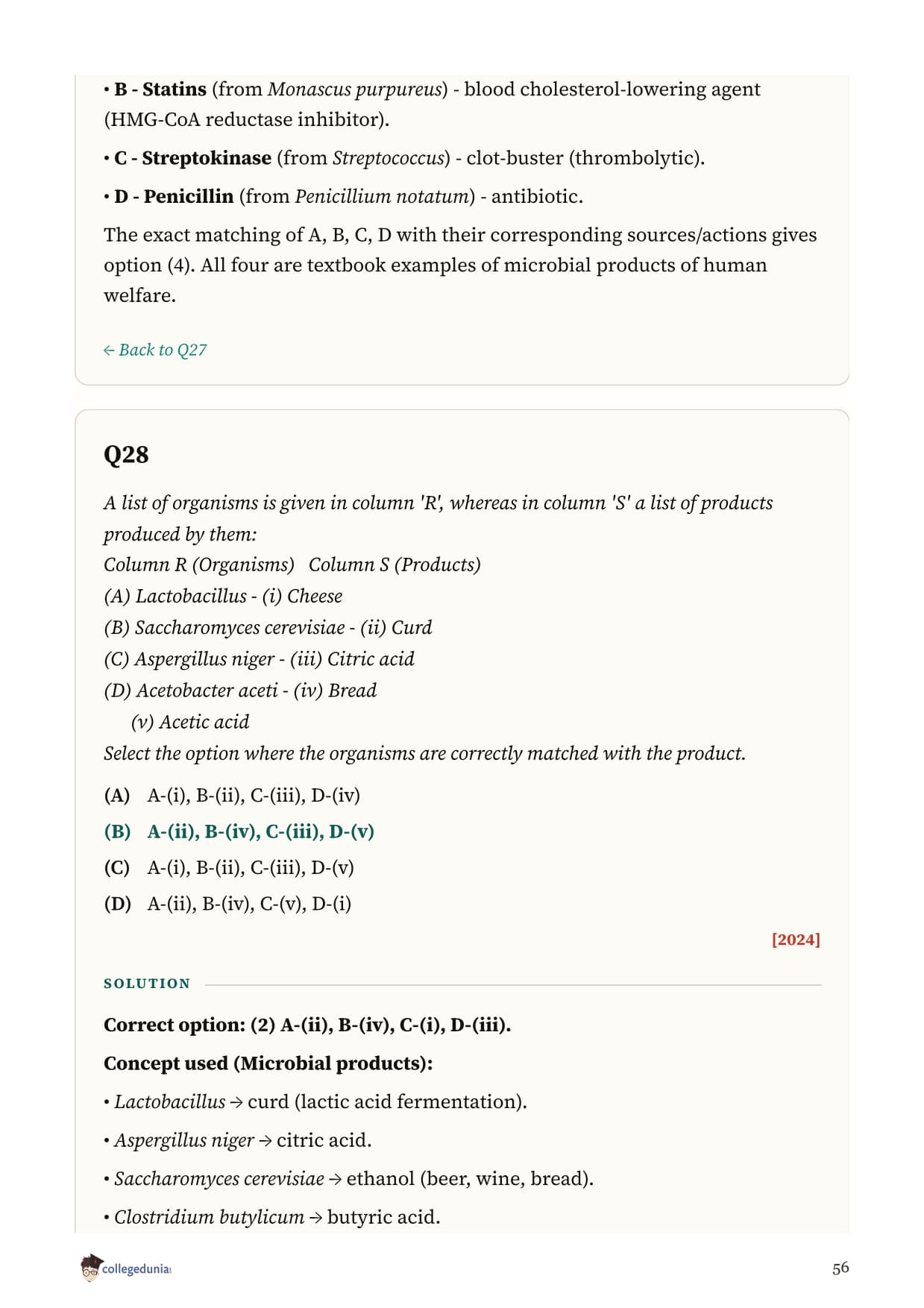924x1308 pixels.
Task: Click the Concept used heading
Action: point(268,1063)
